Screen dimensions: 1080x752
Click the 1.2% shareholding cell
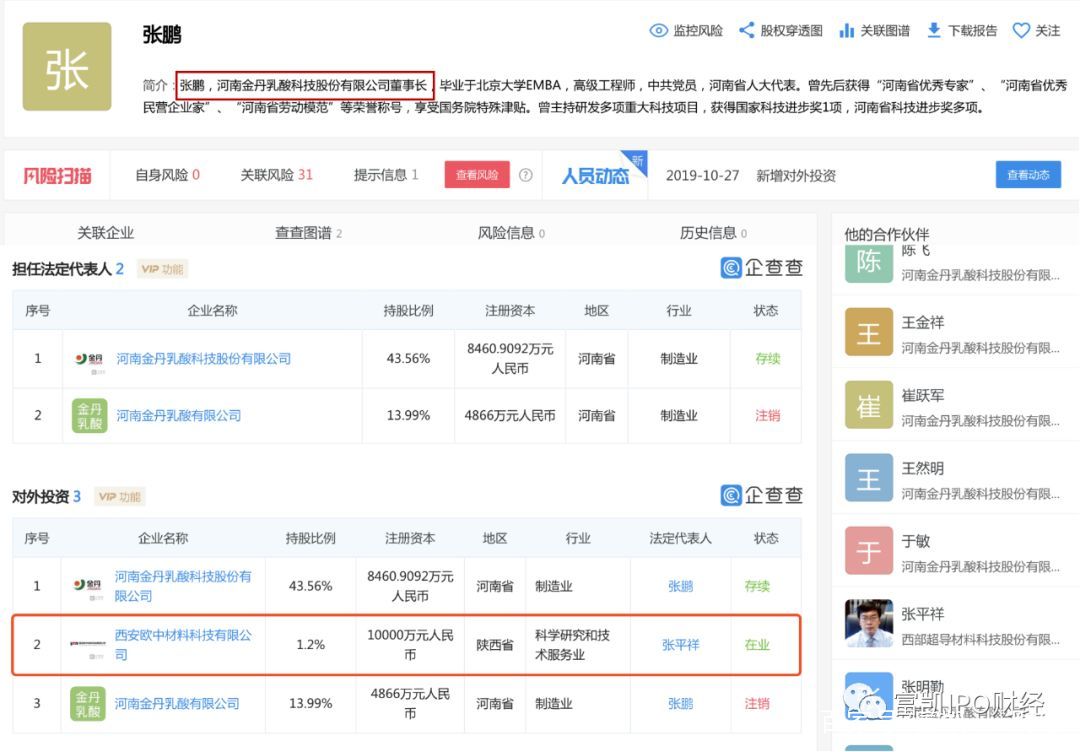(311, 645)
